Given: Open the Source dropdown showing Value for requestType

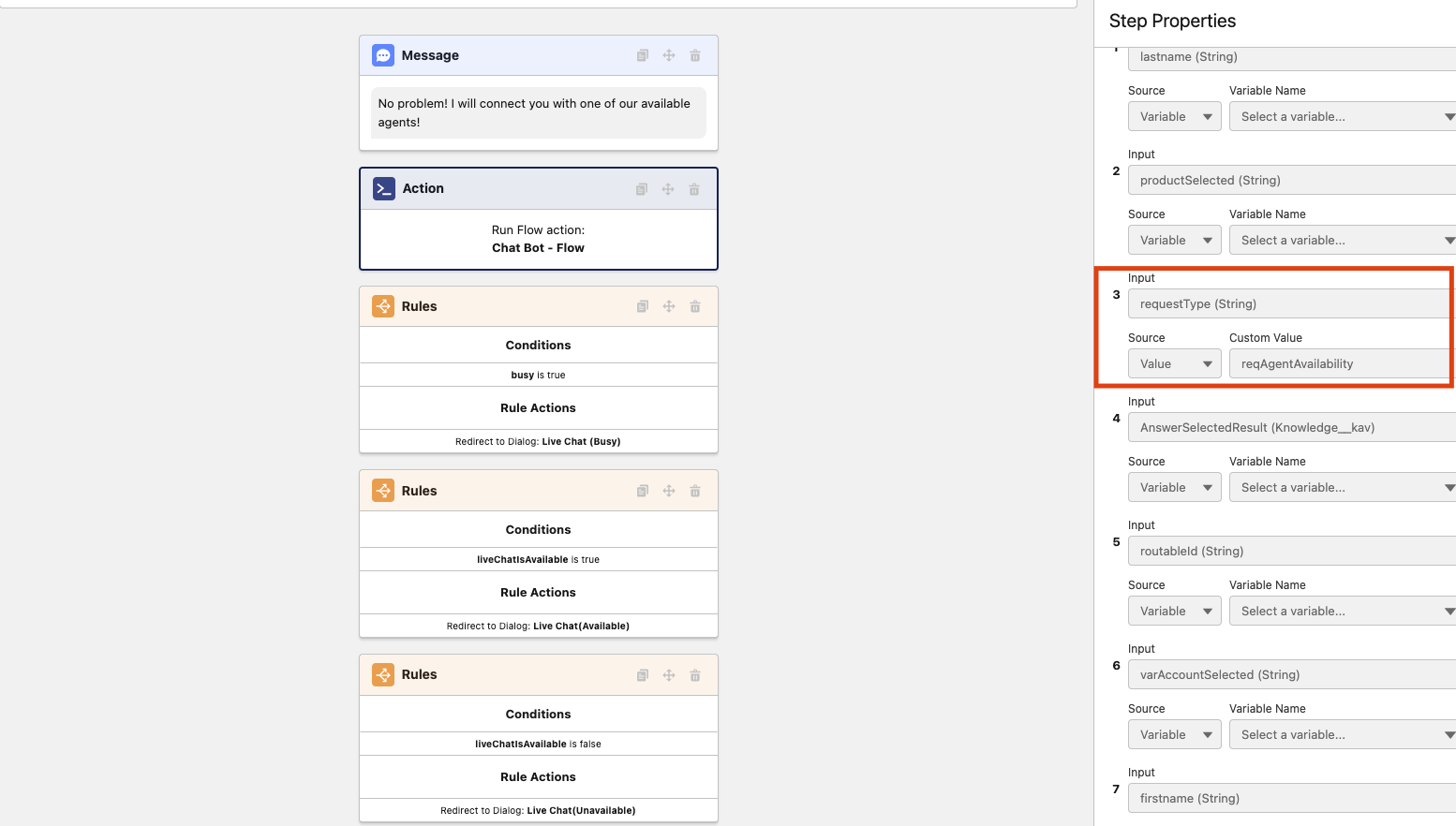Looking at the screenshot, I should click(1174, 363).
